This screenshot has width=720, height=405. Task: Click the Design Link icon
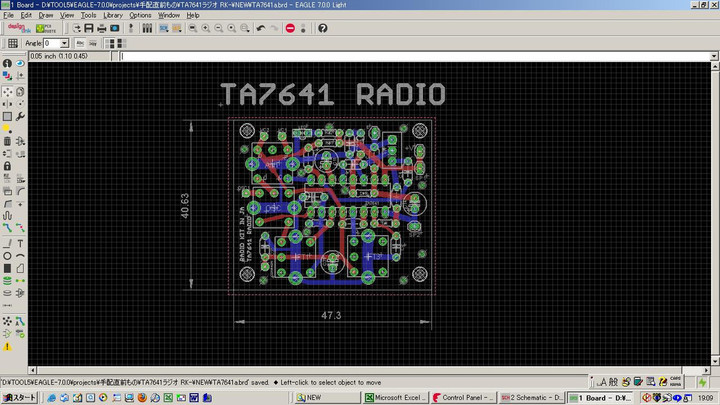(21, 28)
